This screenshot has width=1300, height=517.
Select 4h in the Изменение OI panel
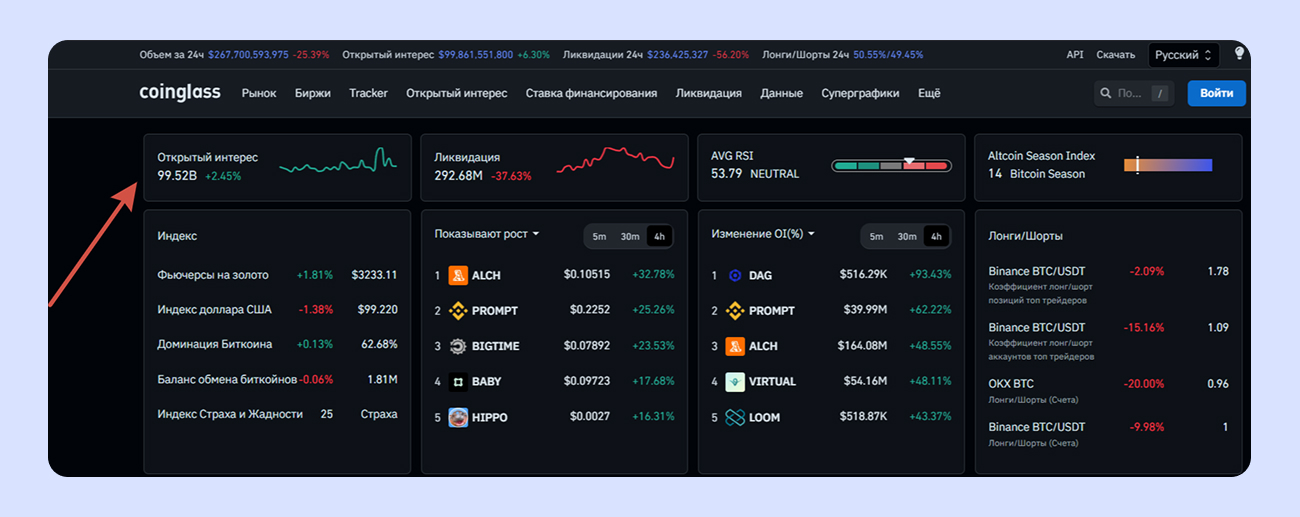pos(936,237)
